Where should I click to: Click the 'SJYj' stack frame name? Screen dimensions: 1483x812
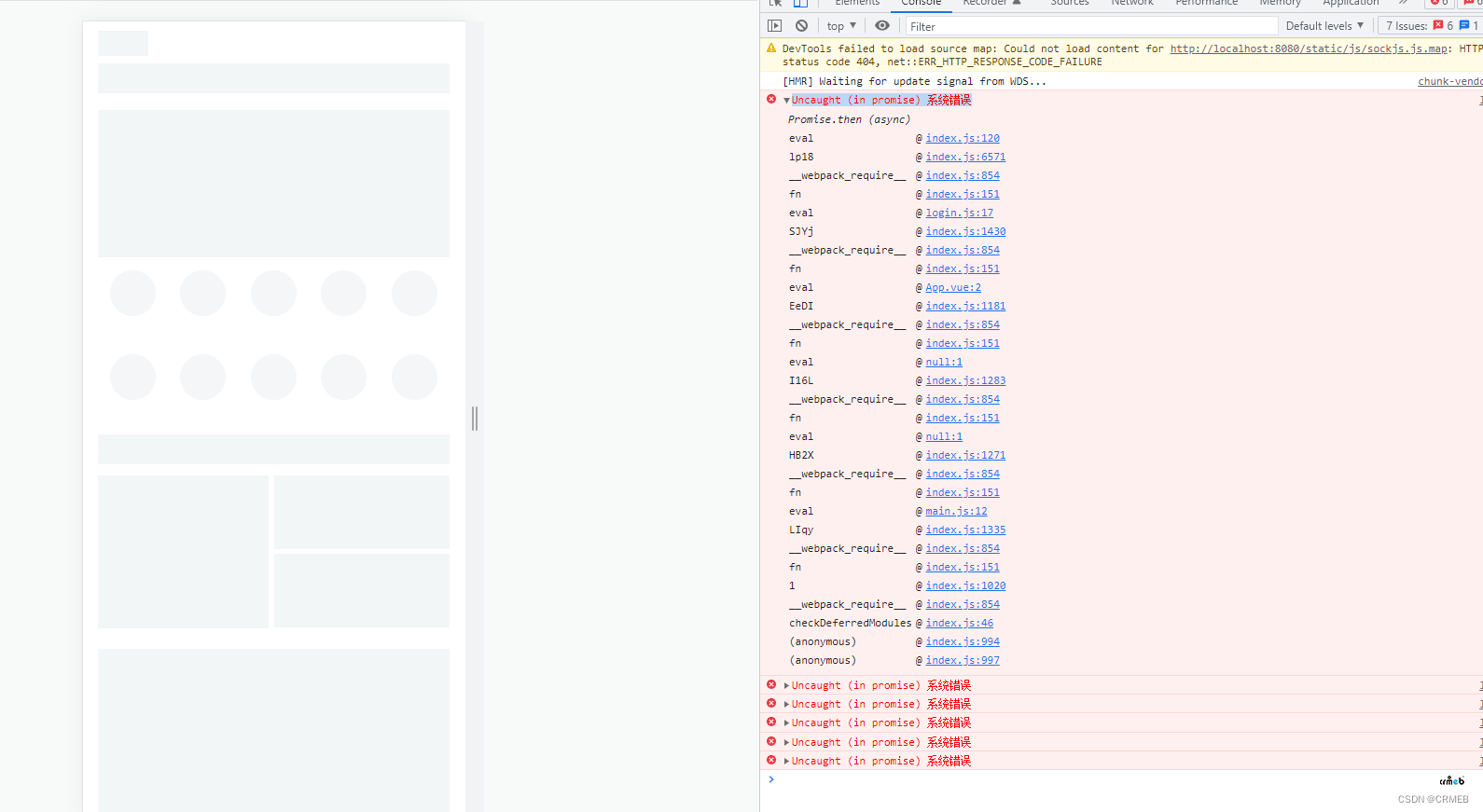[x=801, y=231]
